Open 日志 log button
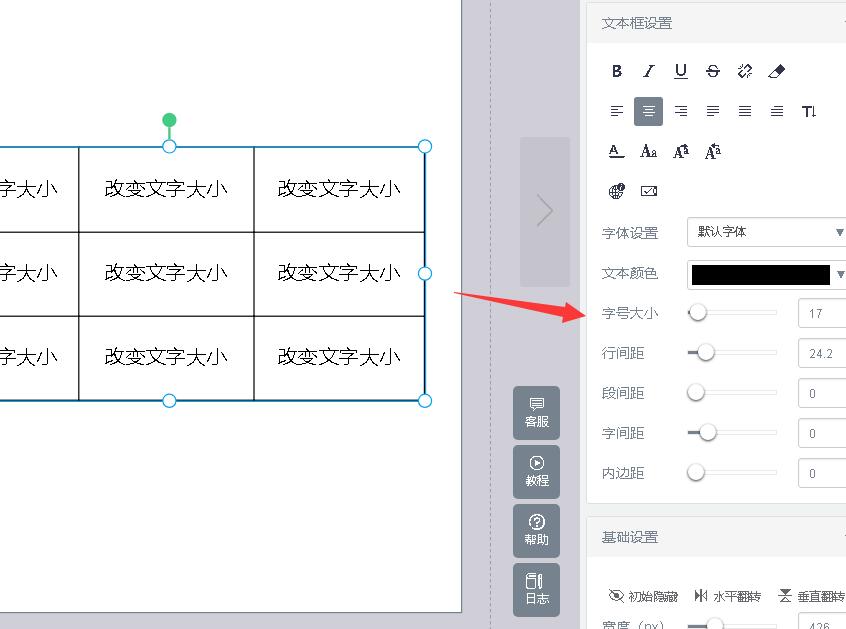Image resolution: width=846 pixels, height=629 pixels. (536, 590)
